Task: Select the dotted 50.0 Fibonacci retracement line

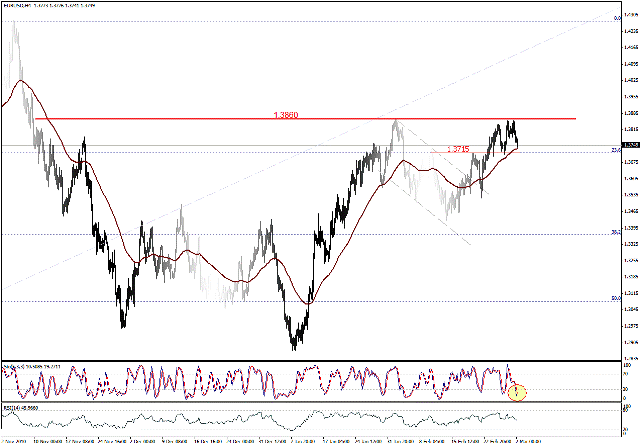Action: (150, 300)
